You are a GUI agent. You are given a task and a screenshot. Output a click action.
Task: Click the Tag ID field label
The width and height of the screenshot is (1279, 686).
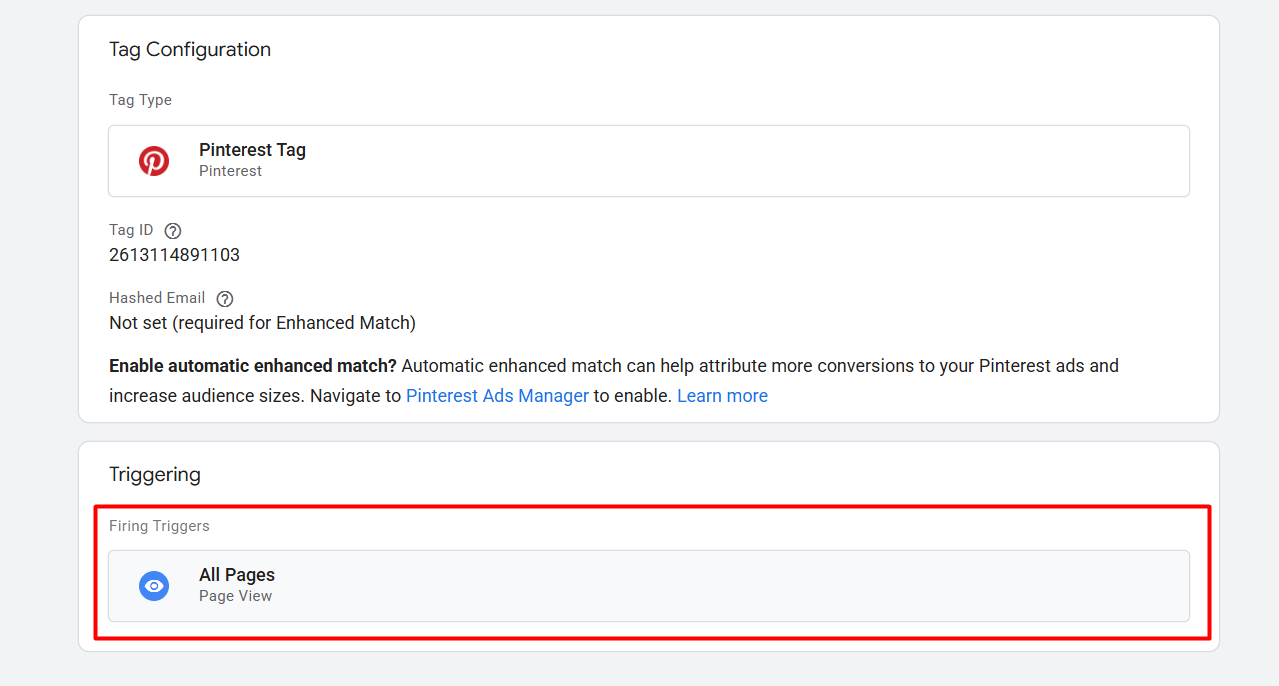(131, 231)
